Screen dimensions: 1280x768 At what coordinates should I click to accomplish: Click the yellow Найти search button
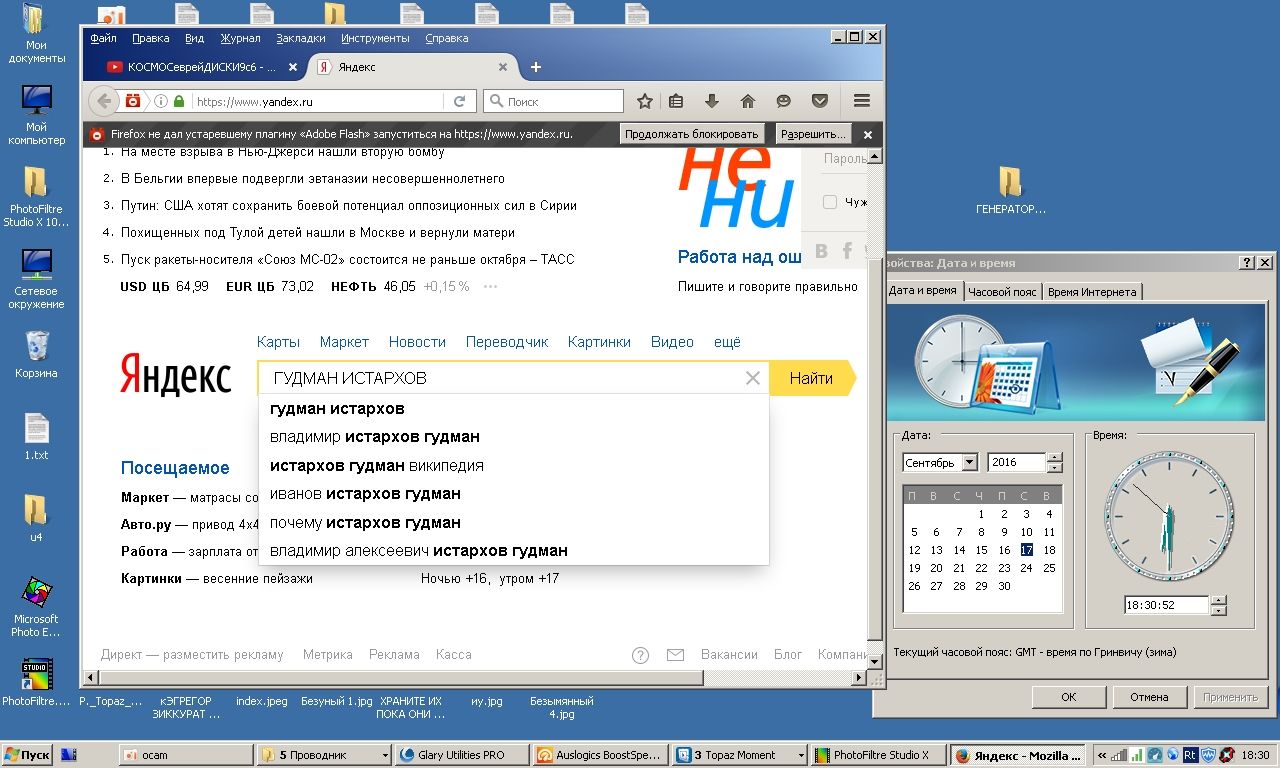coord(811,378)
